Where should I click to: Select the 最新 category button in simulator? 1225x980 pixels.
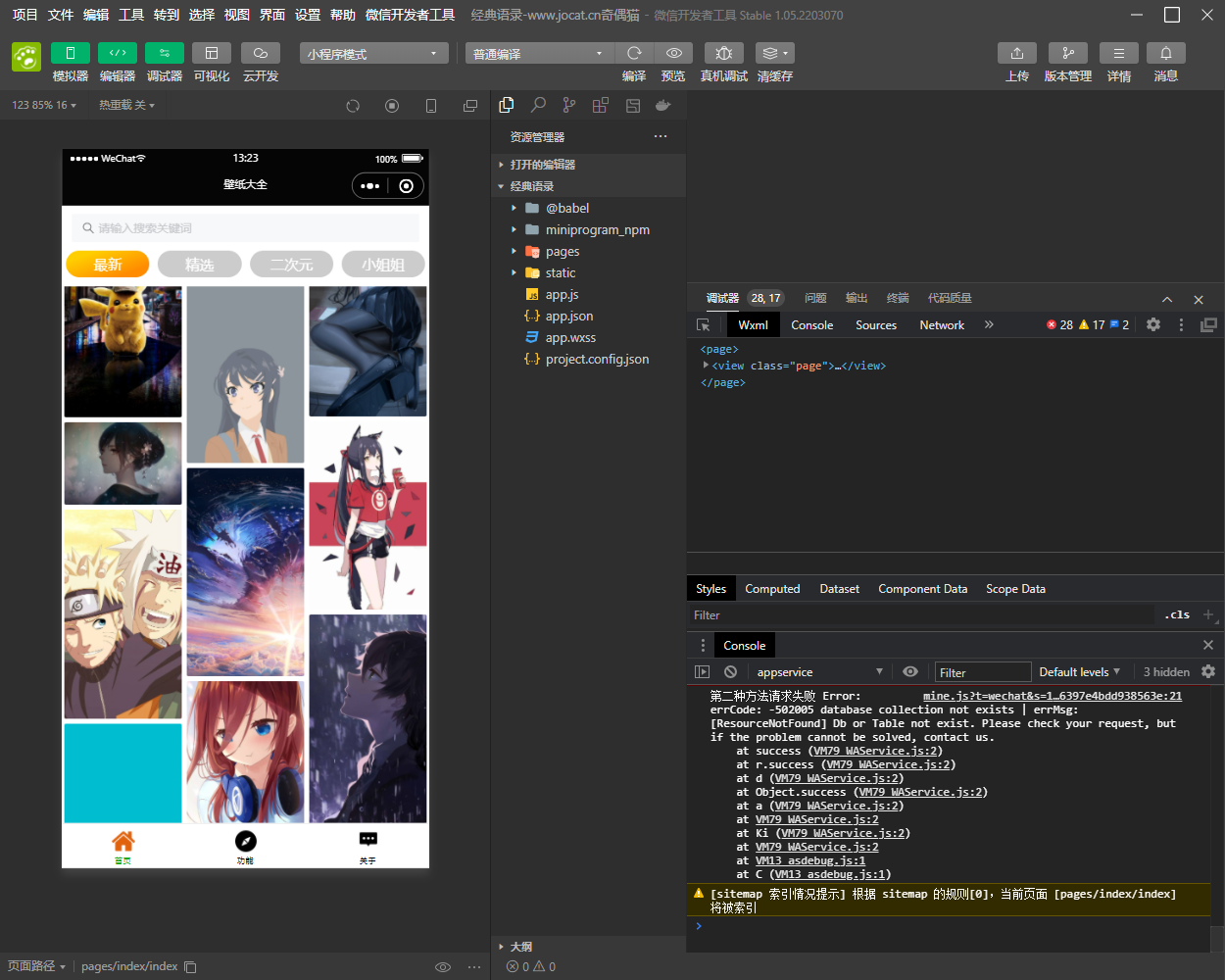pos(108,264)
